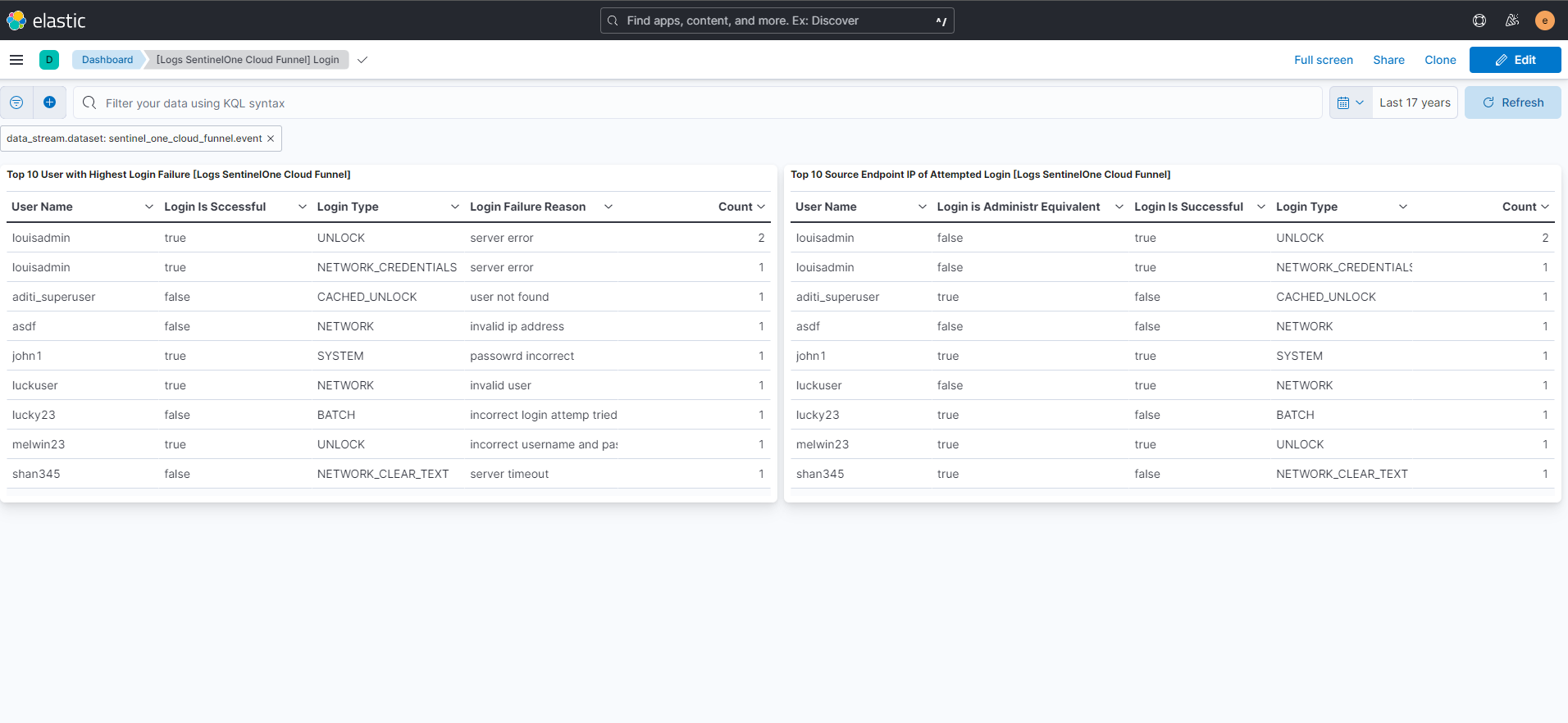Open the Share menu
The image size is (1568, 723).
point(1388,60)
